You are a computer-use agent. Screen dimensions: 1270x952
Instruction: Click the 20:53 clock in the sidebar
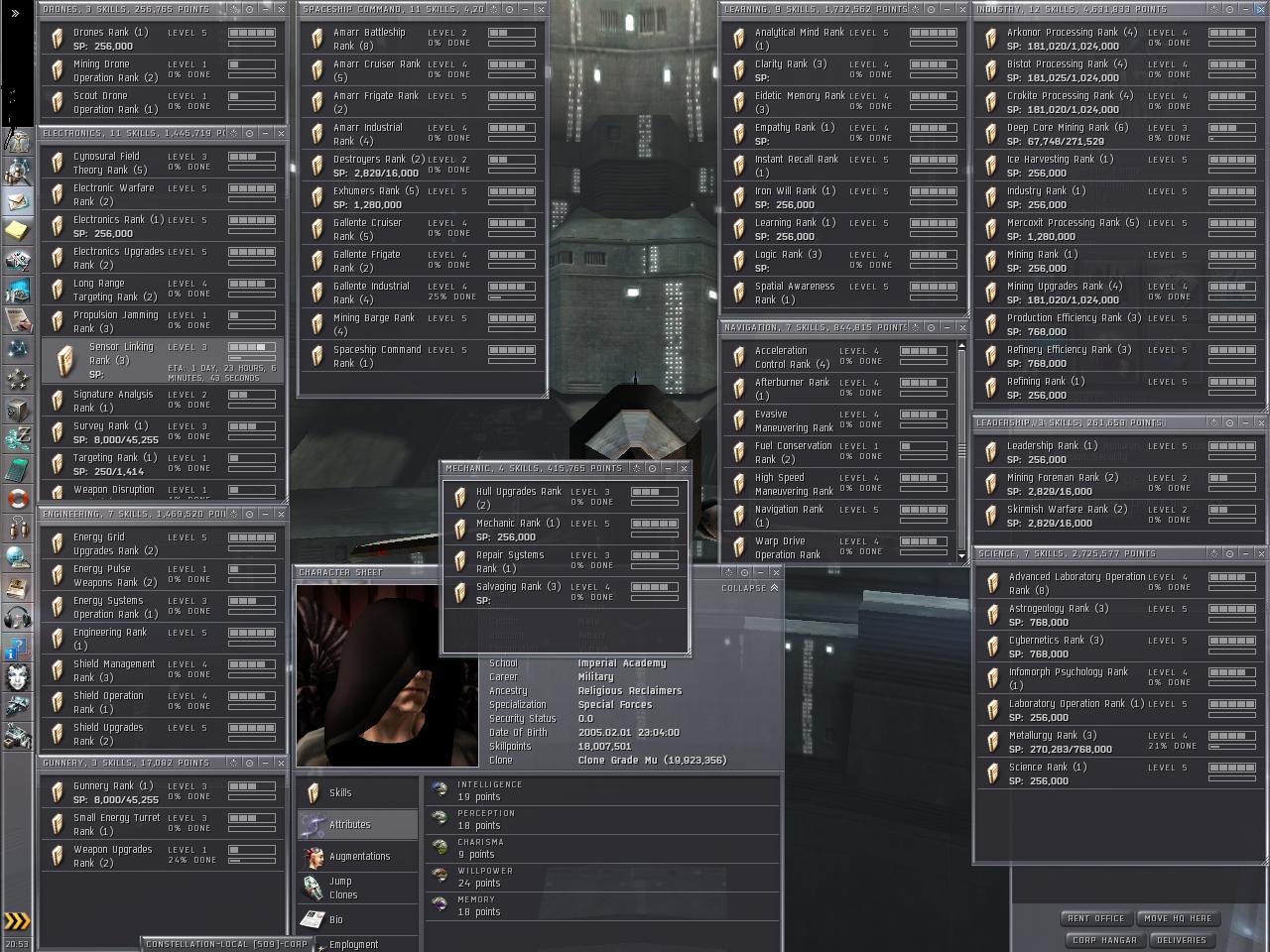click(17, 944)
